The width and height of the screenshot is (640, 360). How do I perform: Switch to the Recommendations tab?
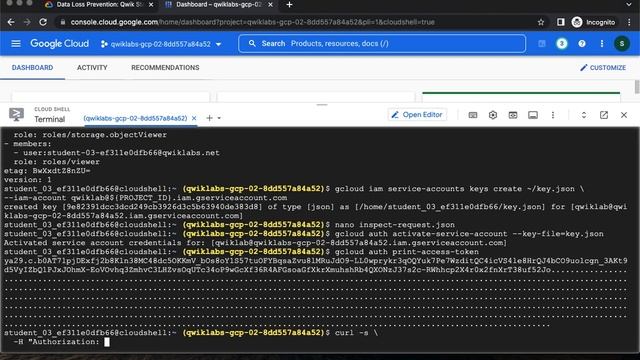coord(165,68)
